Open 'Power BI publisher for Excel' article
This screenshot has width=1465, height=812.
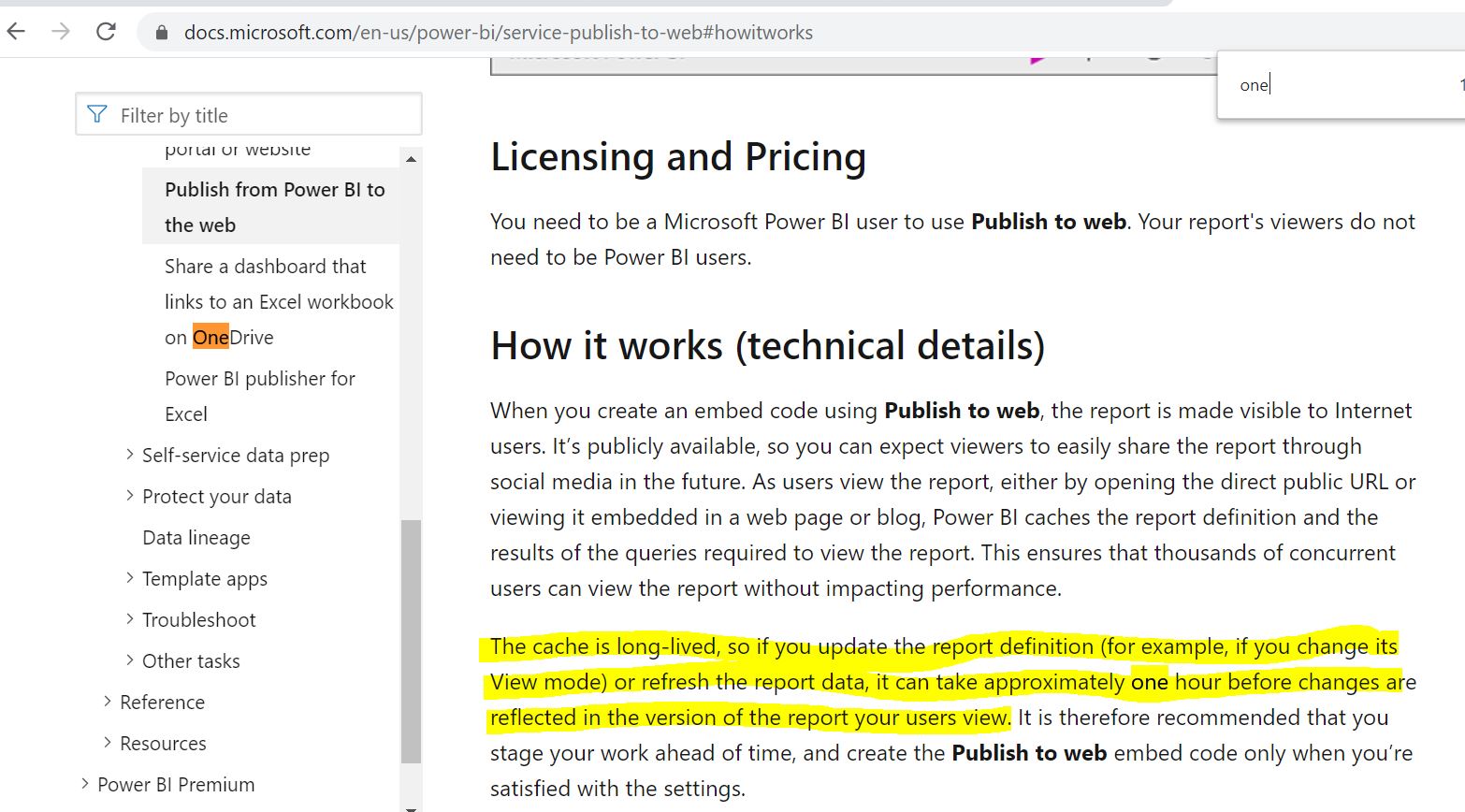(x=260, y=396)
